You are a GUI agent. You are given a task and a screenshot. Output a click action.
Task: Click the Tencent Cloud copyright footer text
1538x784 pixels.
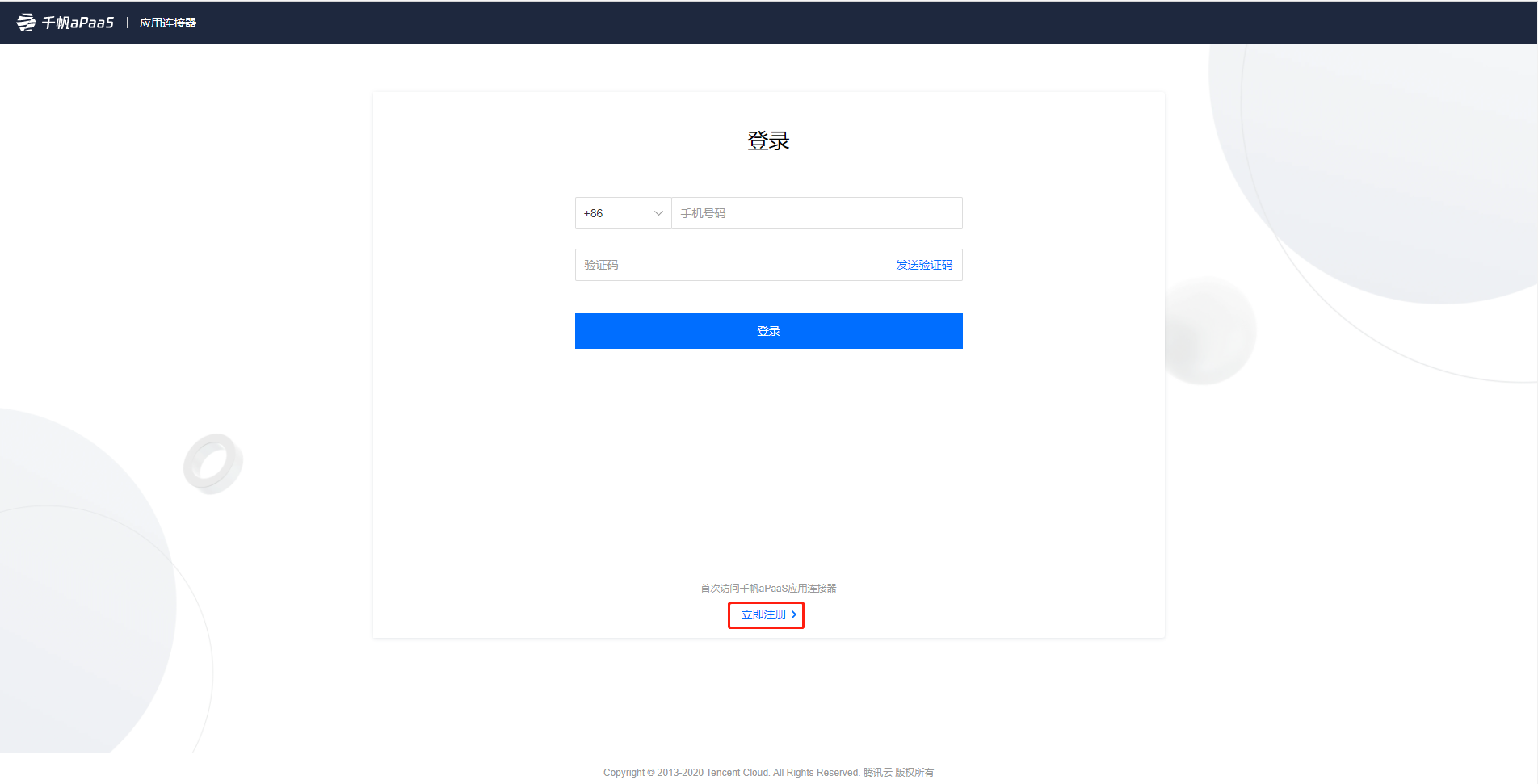[x=768, y=773]
